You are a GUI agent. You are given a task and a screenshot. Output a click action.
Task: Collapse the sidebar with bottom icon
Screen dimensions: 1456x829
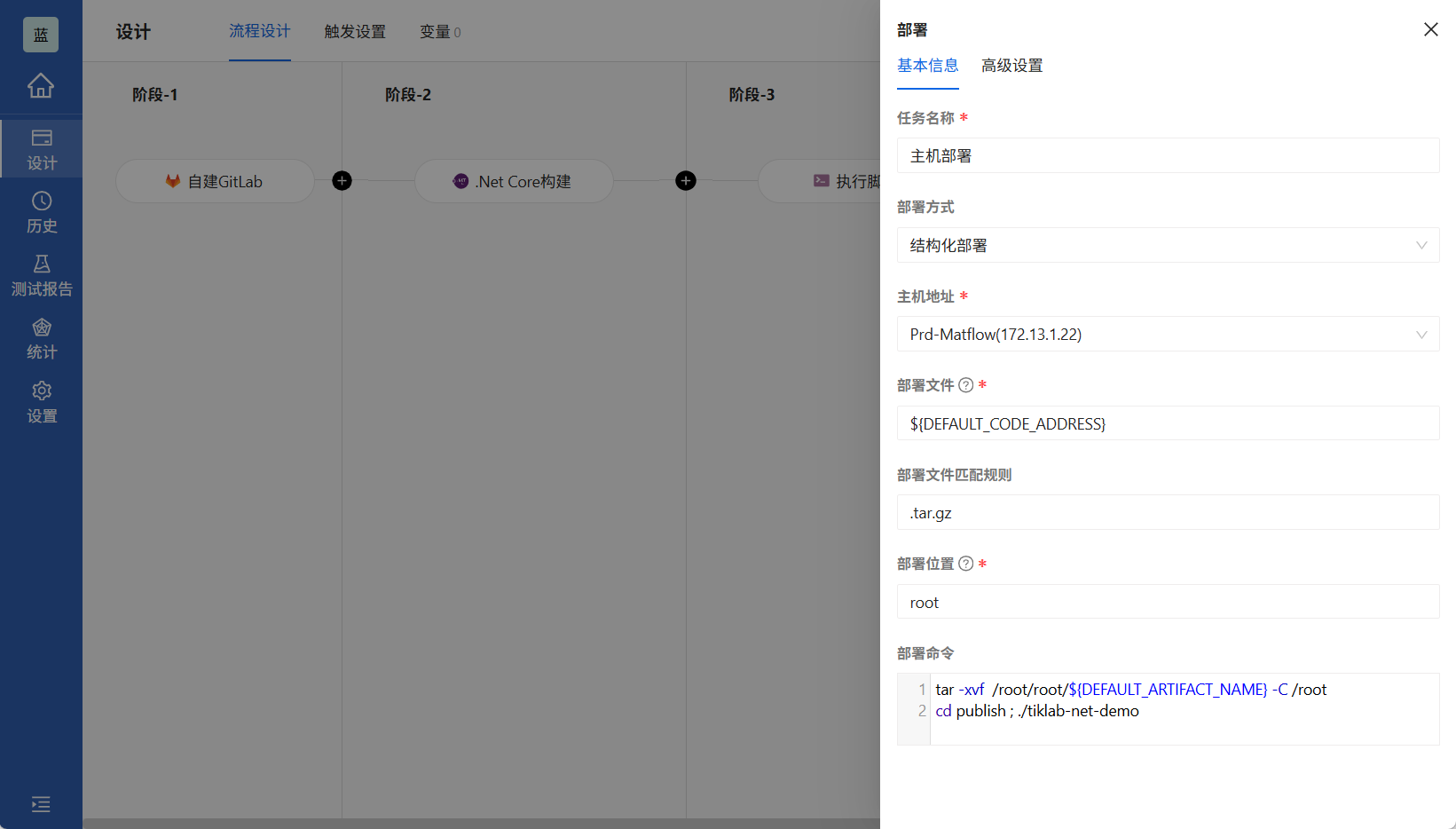coord(41,804)
